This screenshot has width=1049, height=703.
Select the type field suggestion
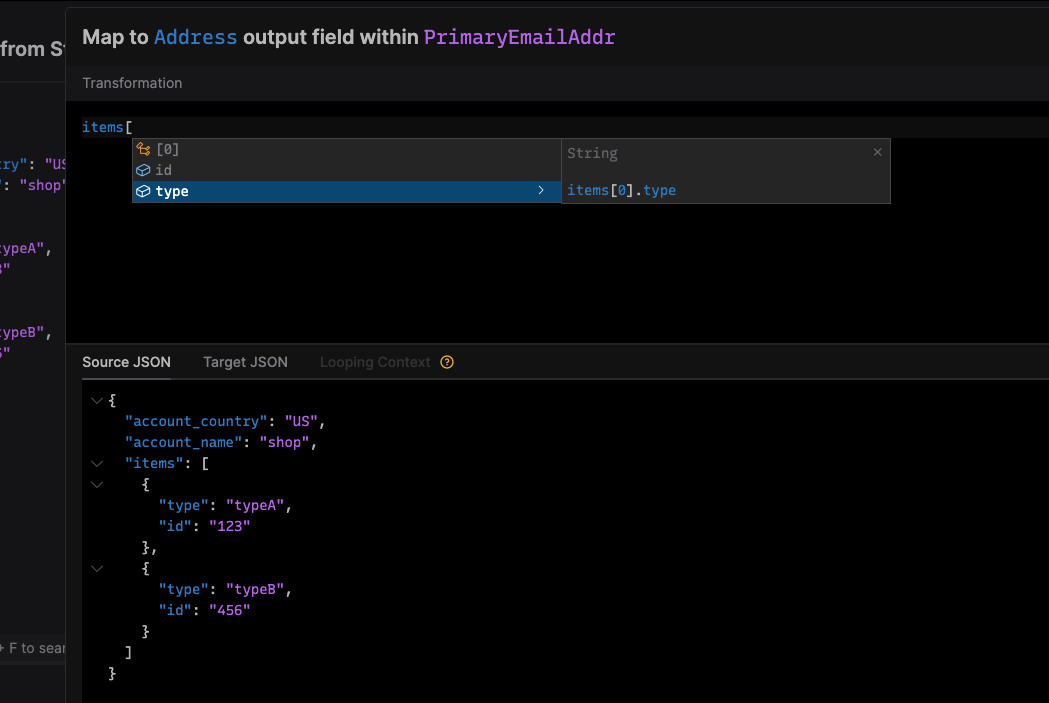coord(346,191)
